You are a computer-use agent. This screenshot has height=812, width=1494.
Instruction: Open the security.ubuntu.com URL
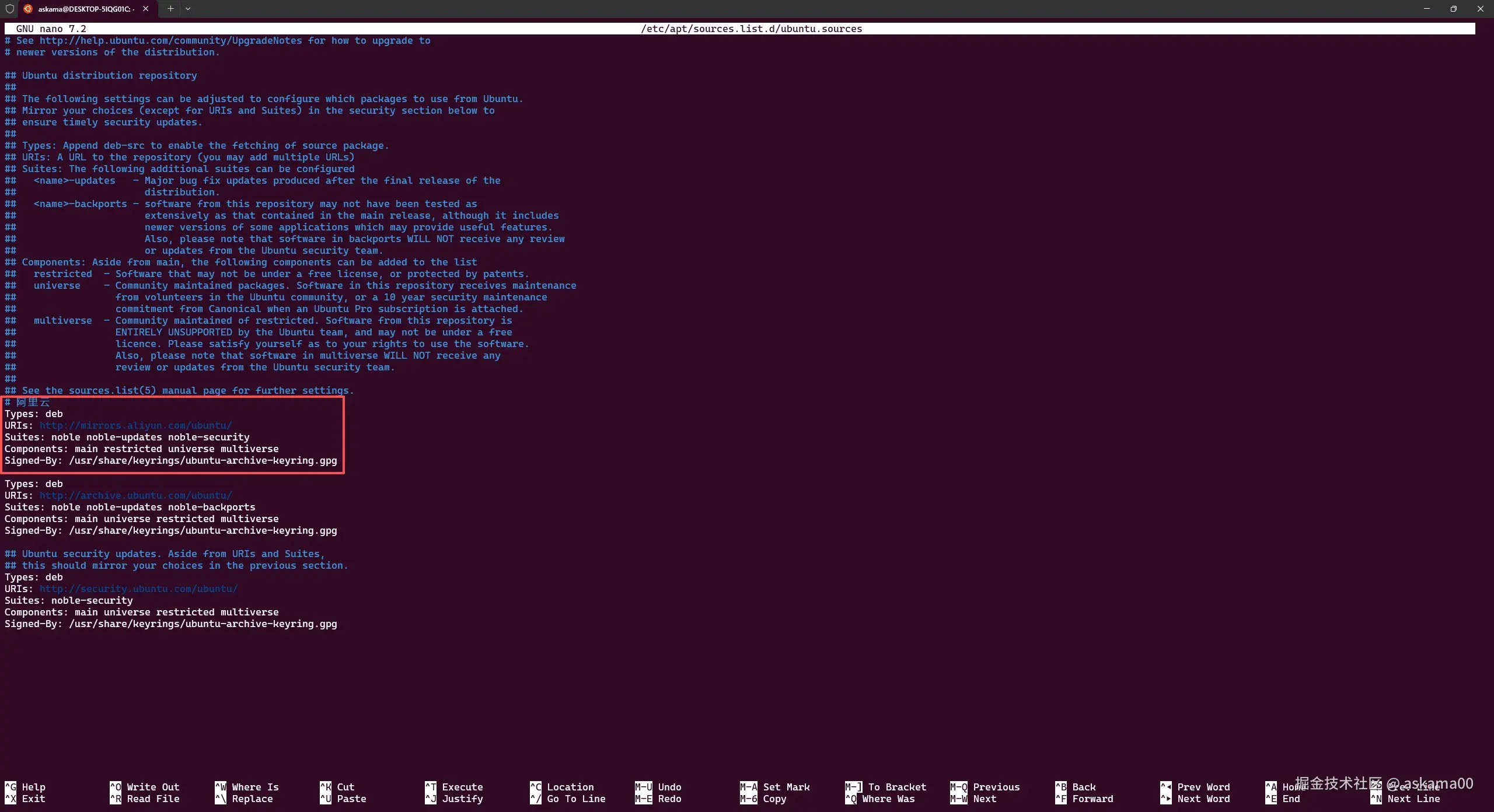coord(139,589)
